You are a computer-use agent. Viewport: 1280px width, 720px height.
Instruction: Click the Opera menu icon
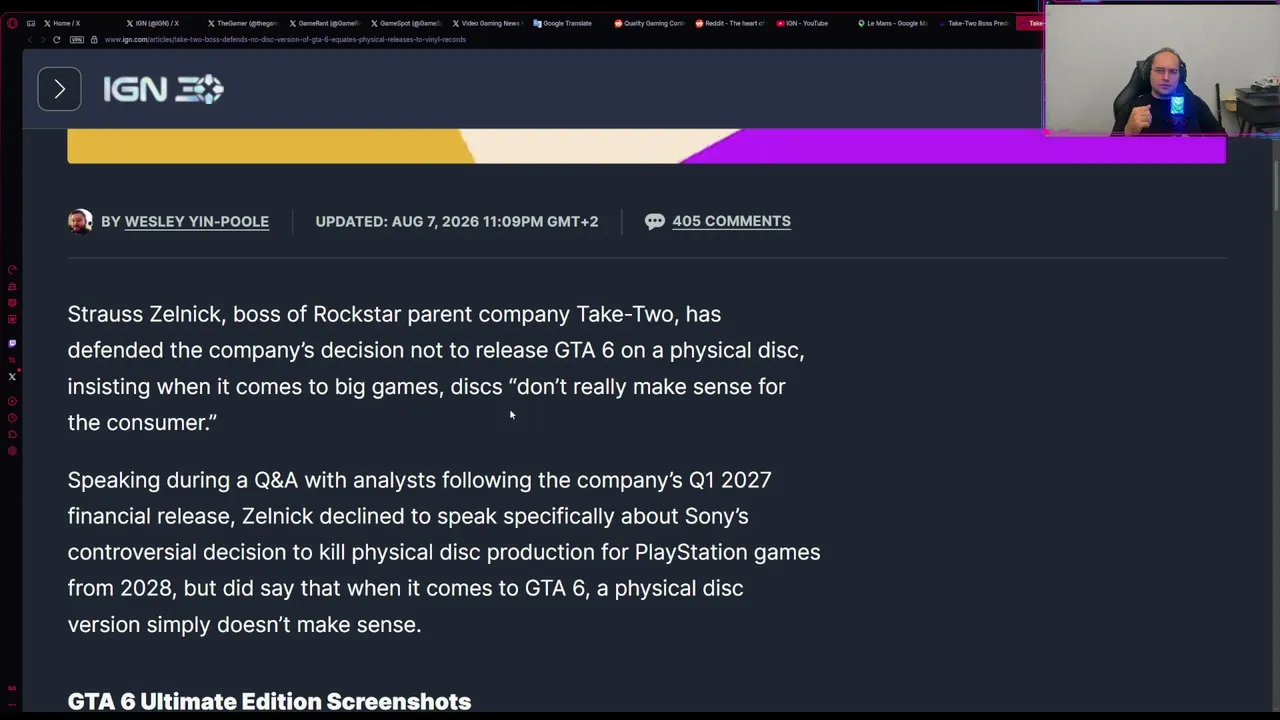[12, 23]
